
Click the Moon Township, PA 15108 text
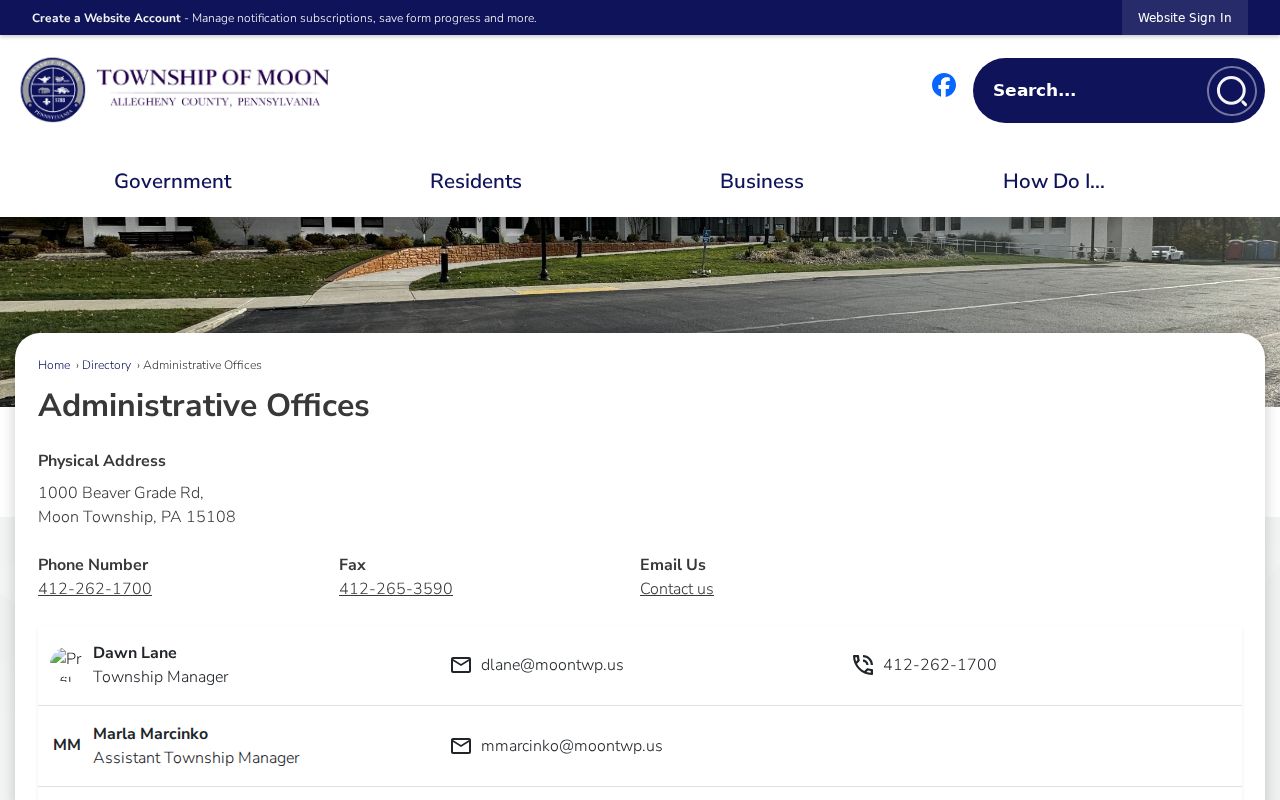(x=137, y=517)
